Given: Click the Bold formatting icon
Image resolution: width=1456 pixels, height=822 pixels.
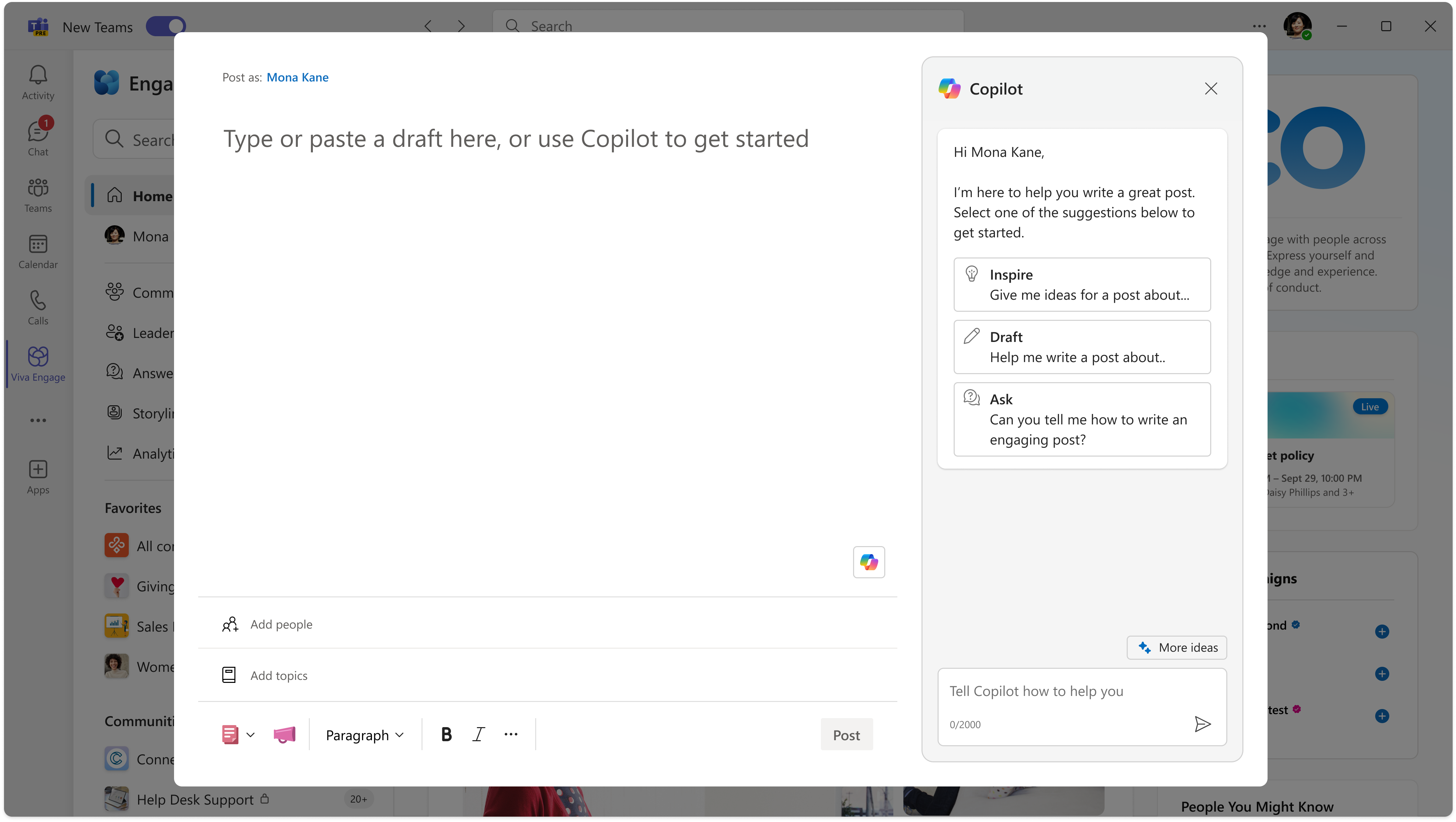Looking at the screenshot, I should pyautogui.click(x=446, y=734).
